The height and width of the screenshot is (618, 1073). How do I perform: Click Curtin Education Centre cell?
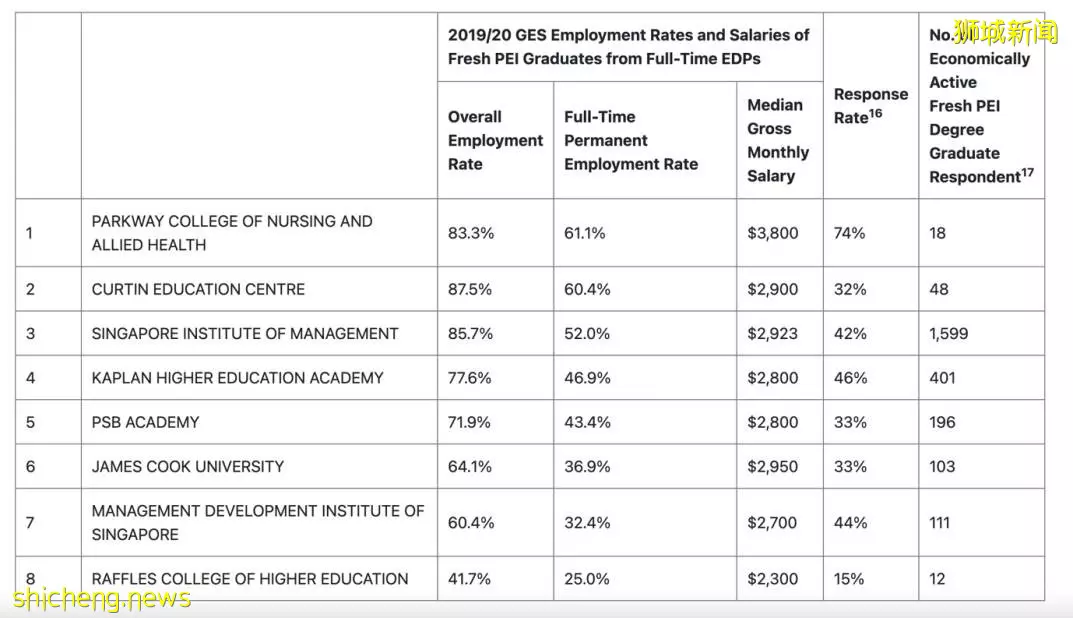pos(198,289)
